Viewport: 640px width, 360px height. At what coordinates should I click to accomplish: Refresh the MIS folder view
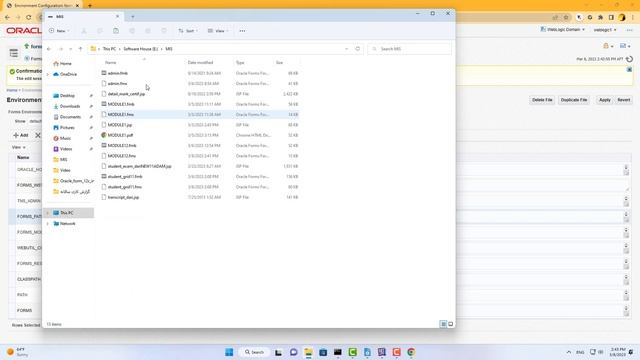tap(358, 49)
